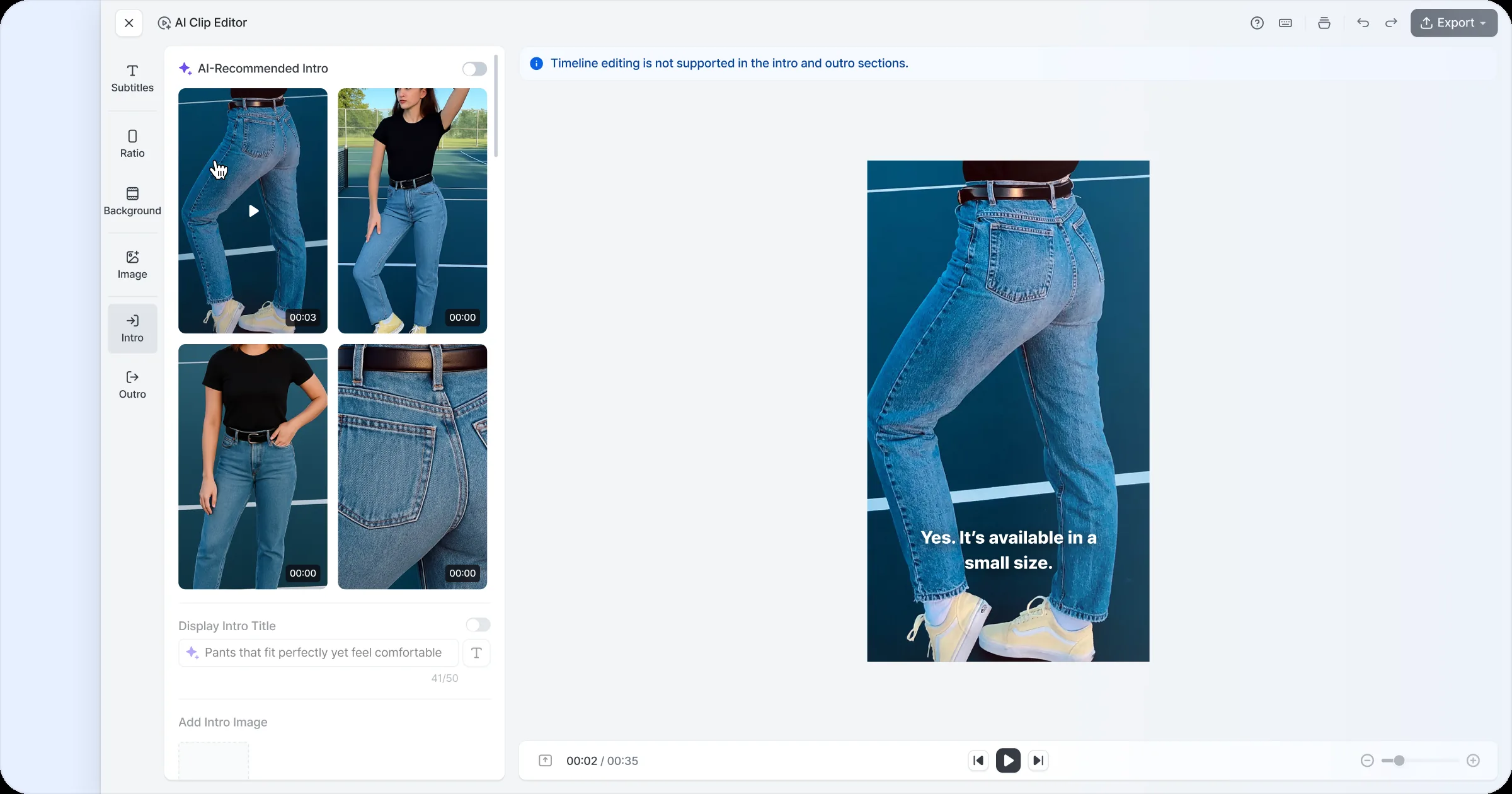Open the title text style T button
Image resolution: width=1512 pixels, height=794 pixels.
476,653
